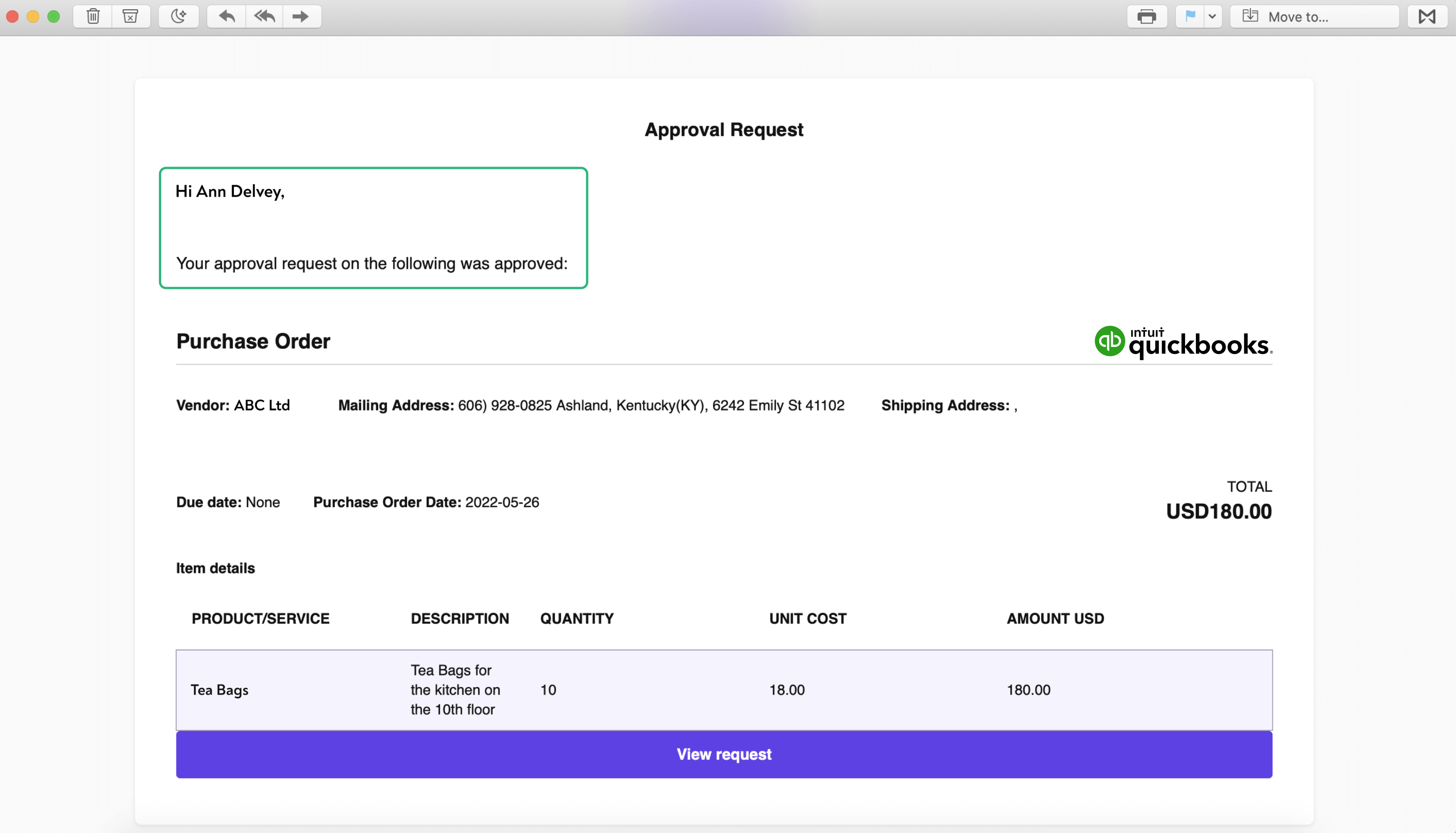Click the Tea Bags description cell text

pyautogui.click(x=455, y=690)
